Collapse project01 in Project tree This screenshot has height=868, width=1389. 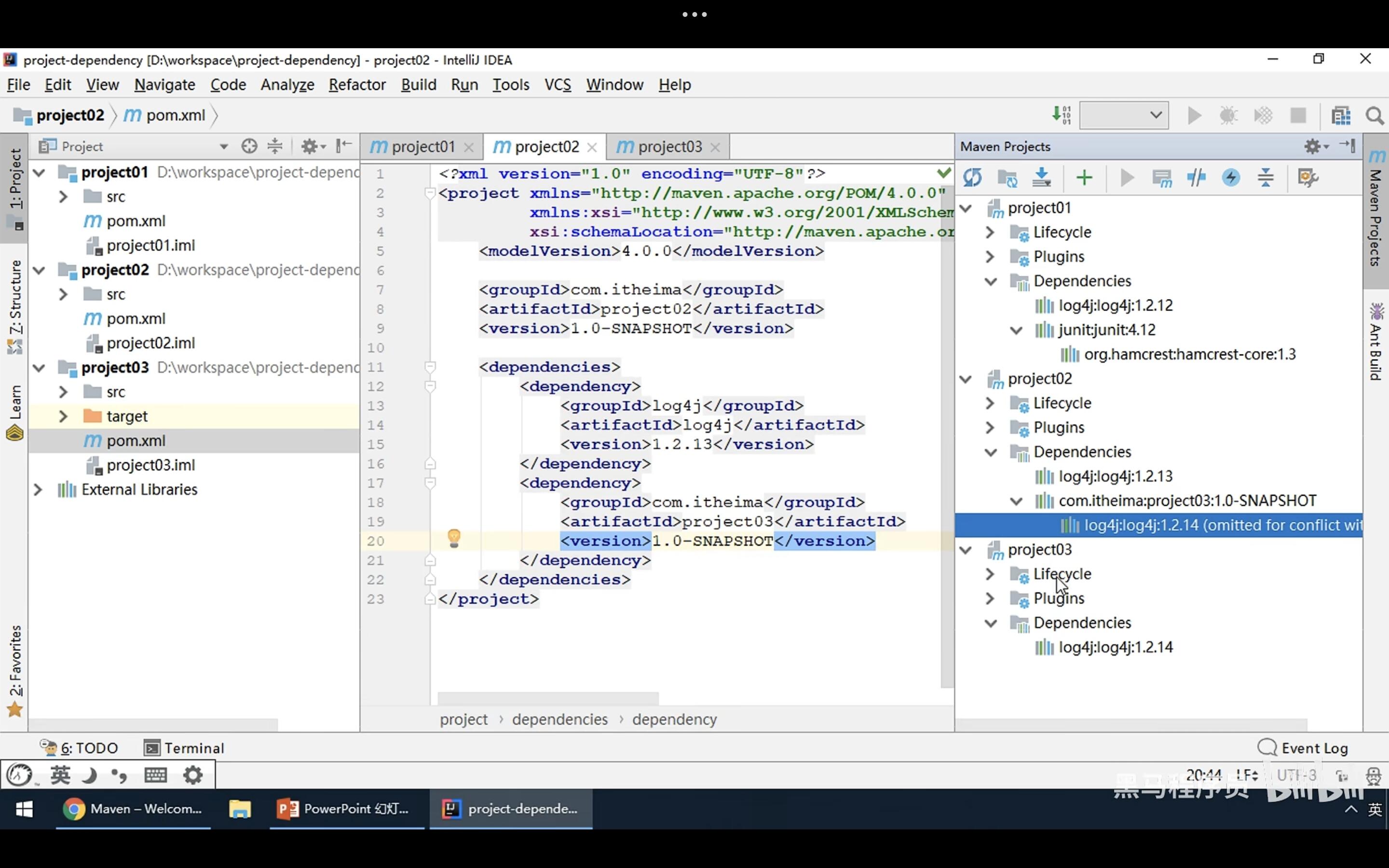[x=39, y=172]
